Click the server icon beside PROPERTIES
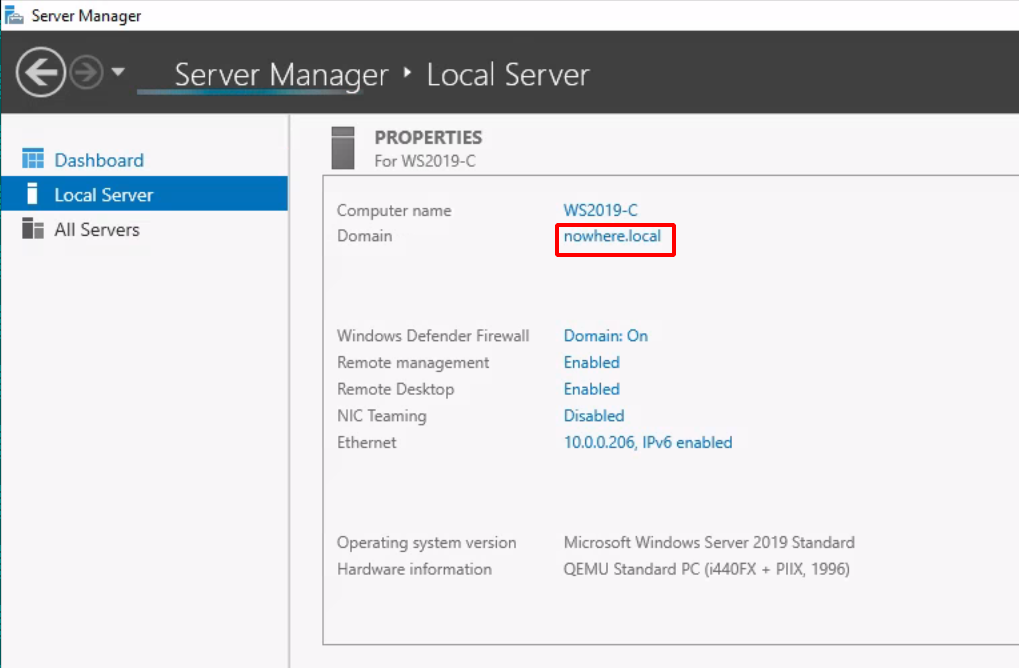The width and height of the screenshot is (1019, 668). (x=343, y=148)
